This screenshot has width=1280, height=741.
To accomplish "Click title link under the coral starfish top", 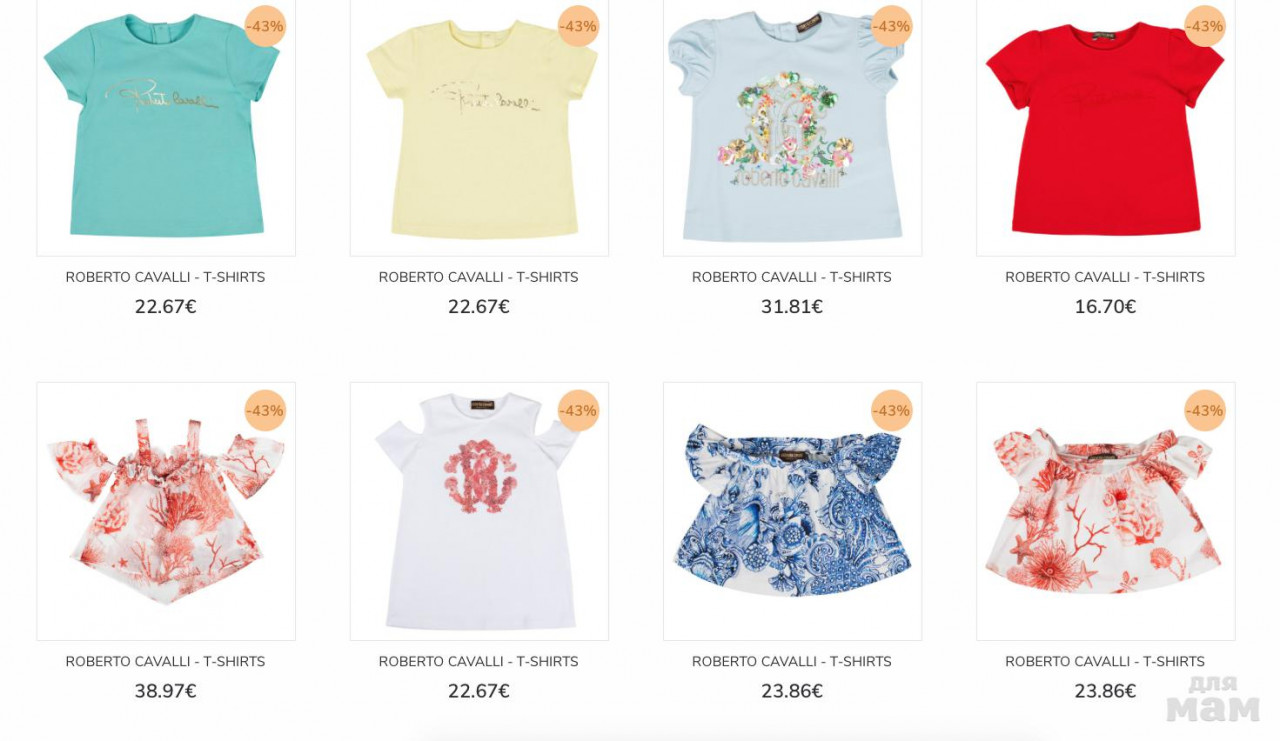I will [1105, 661].
